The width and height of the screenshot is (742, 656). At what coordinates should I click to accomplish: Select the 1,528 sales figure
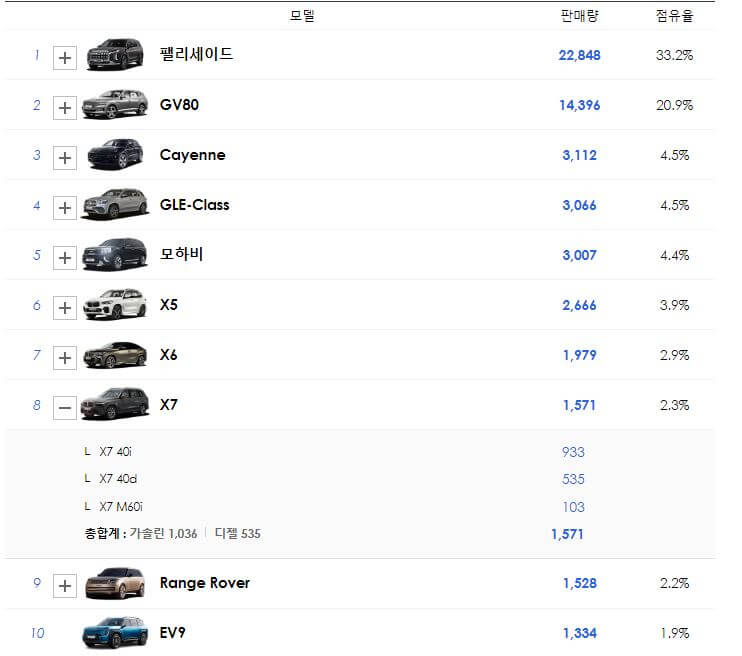(580, 584)
